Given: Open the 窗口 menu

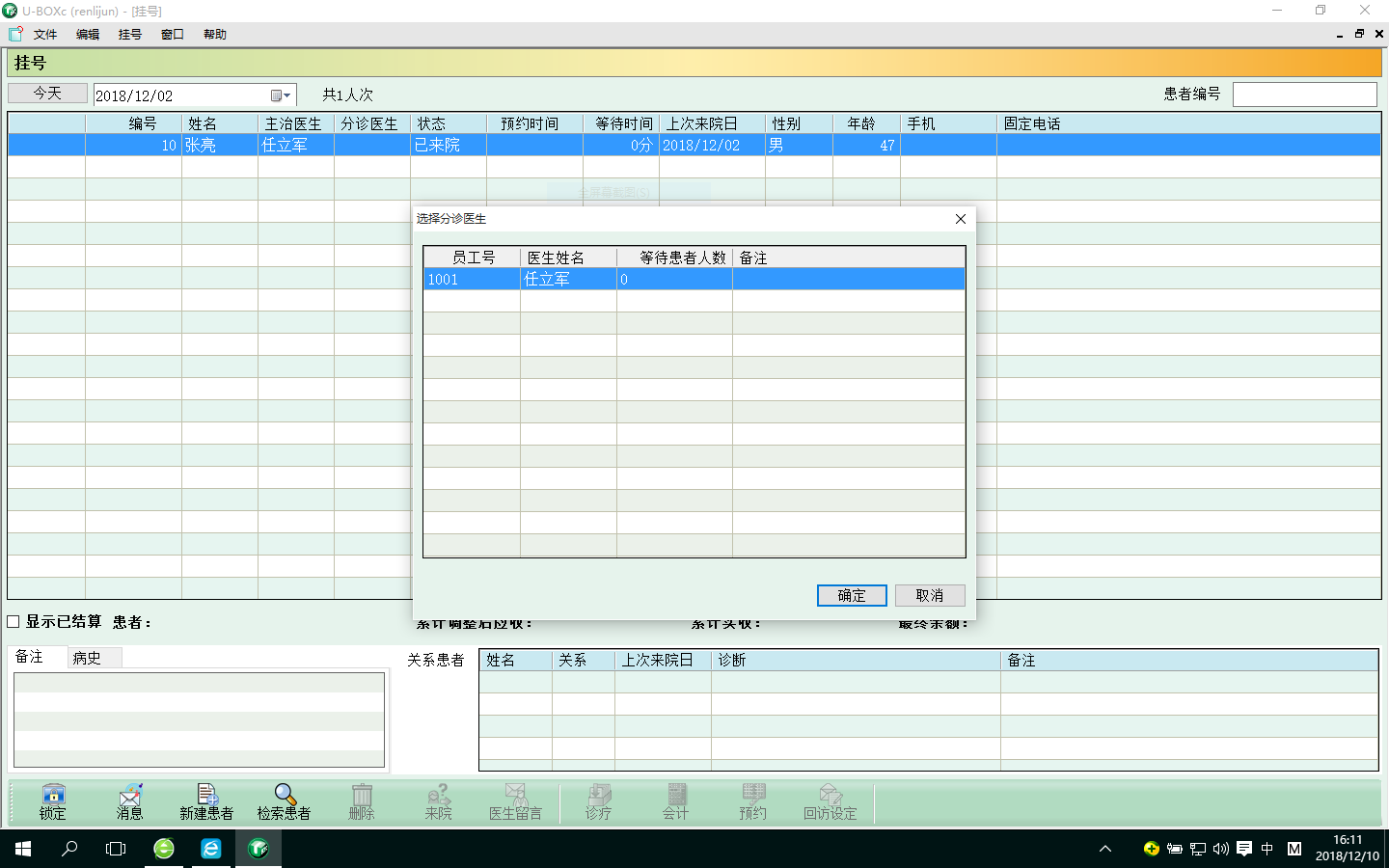Looking at the screenshot, I should tap(173, 34).
